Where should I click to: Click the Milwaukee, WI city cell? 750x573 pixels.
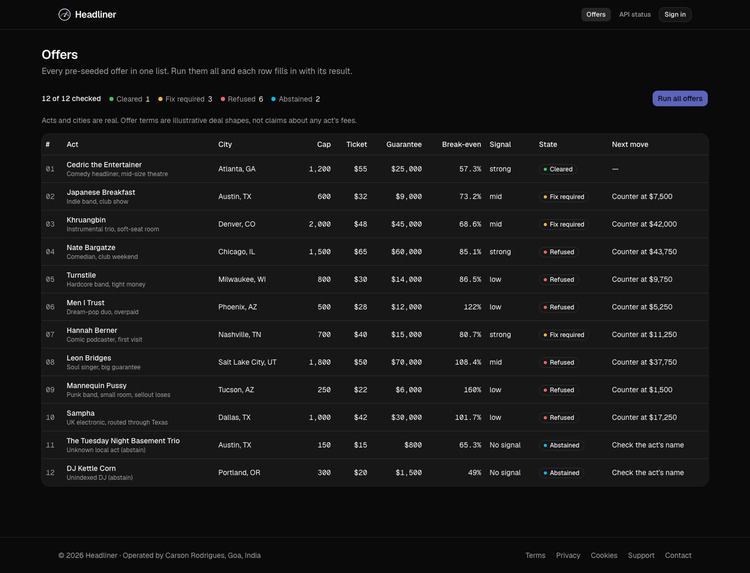242,279
